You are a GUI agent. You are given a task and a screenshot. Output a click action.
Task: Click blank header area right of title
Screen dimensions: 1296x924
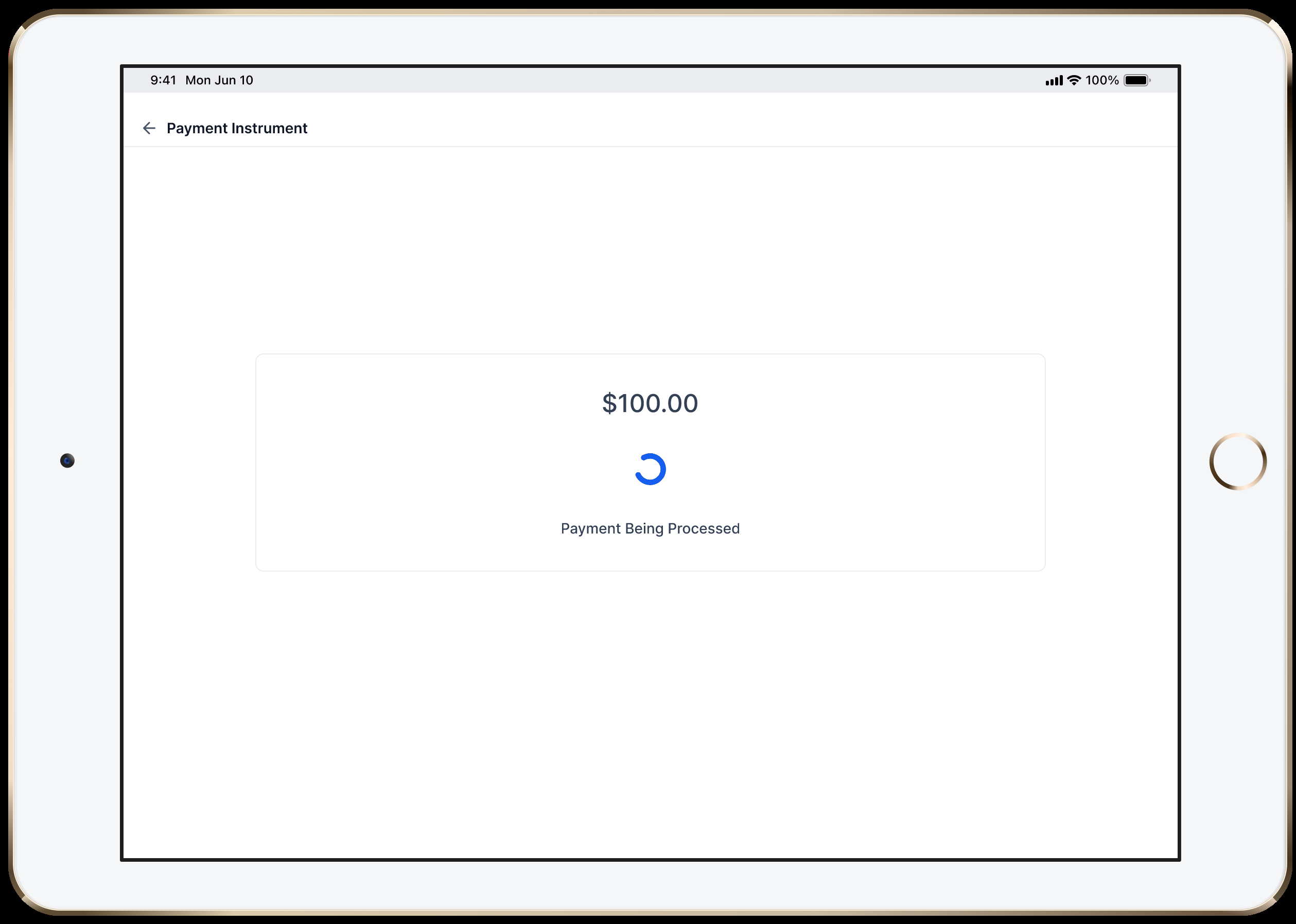point(740,129)
